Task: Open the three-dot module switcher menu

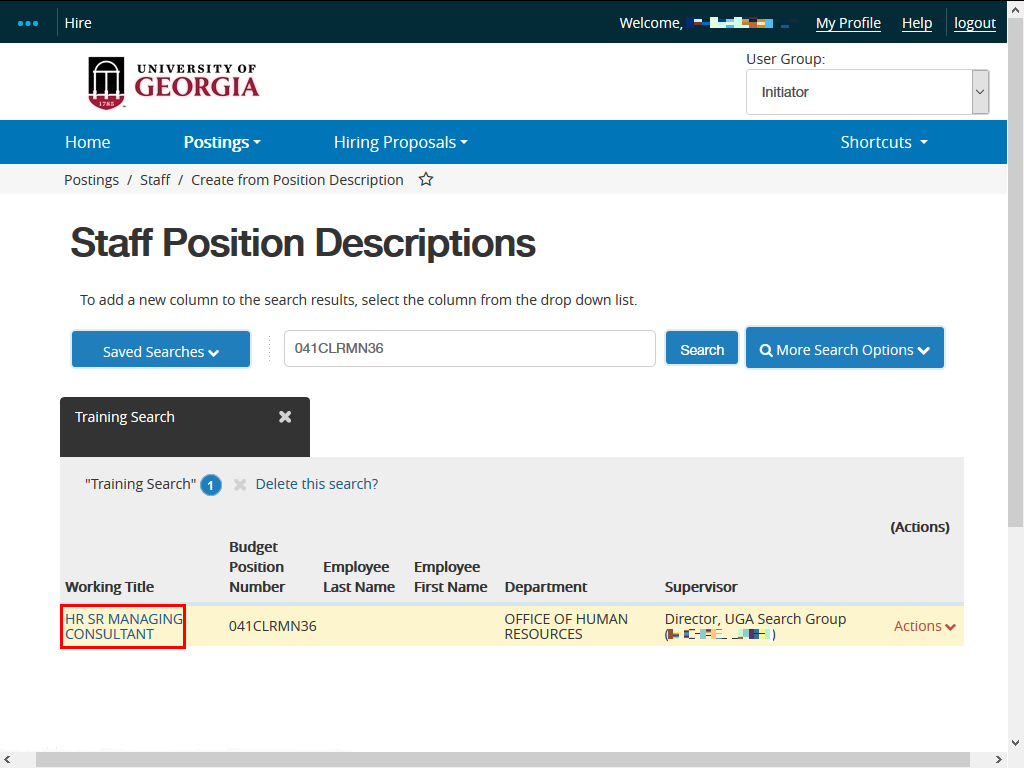Action: tap(28, 23)
